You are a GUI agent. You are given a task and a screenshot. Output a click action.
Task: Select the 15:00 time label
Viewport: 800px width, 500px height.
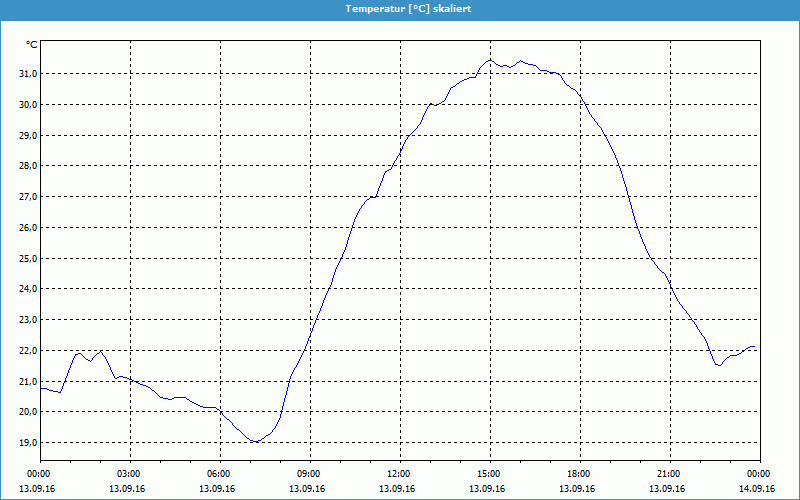click(x=489, y=474)
